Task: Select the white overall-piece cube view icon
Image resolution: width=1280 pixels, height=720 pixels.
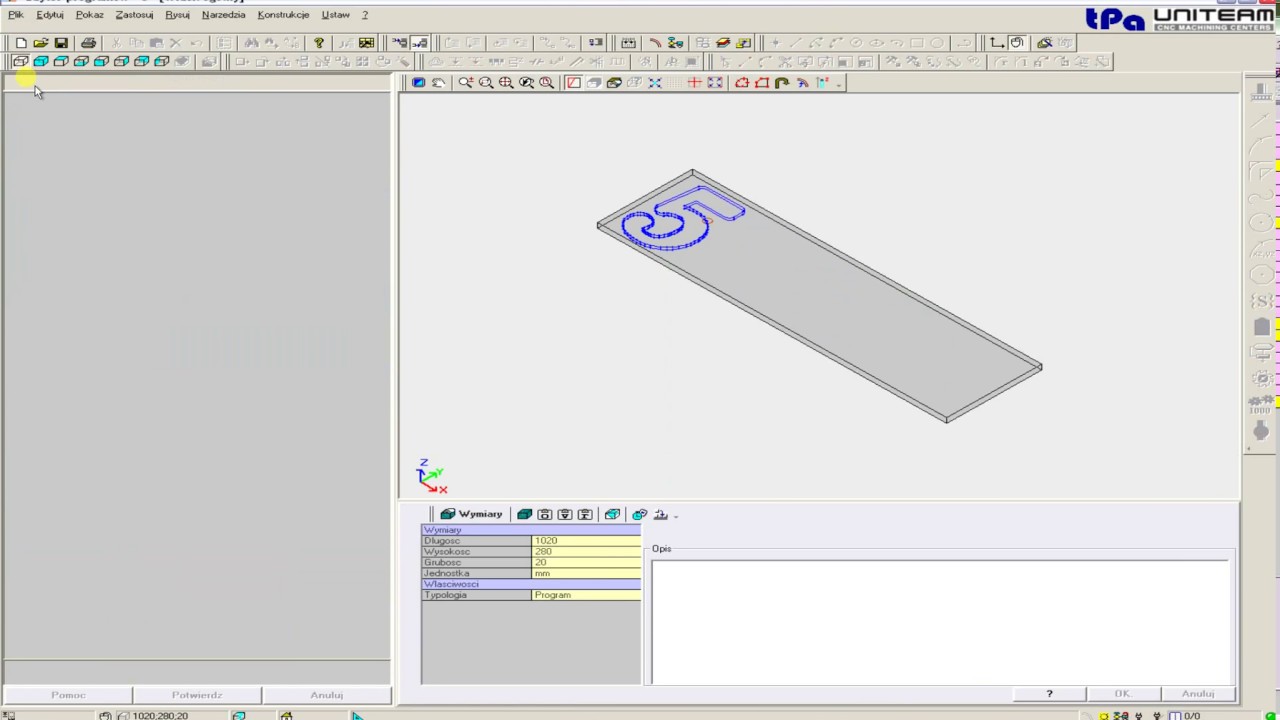Action: [20, 62]
